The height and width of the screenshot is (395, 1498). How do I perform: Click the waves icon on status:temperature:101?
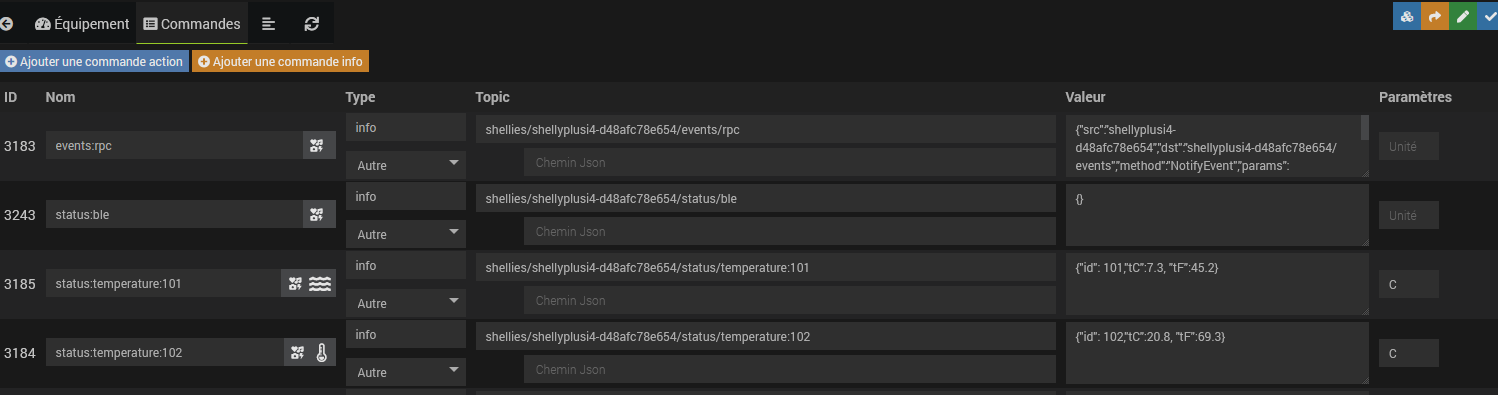point(320,284)
